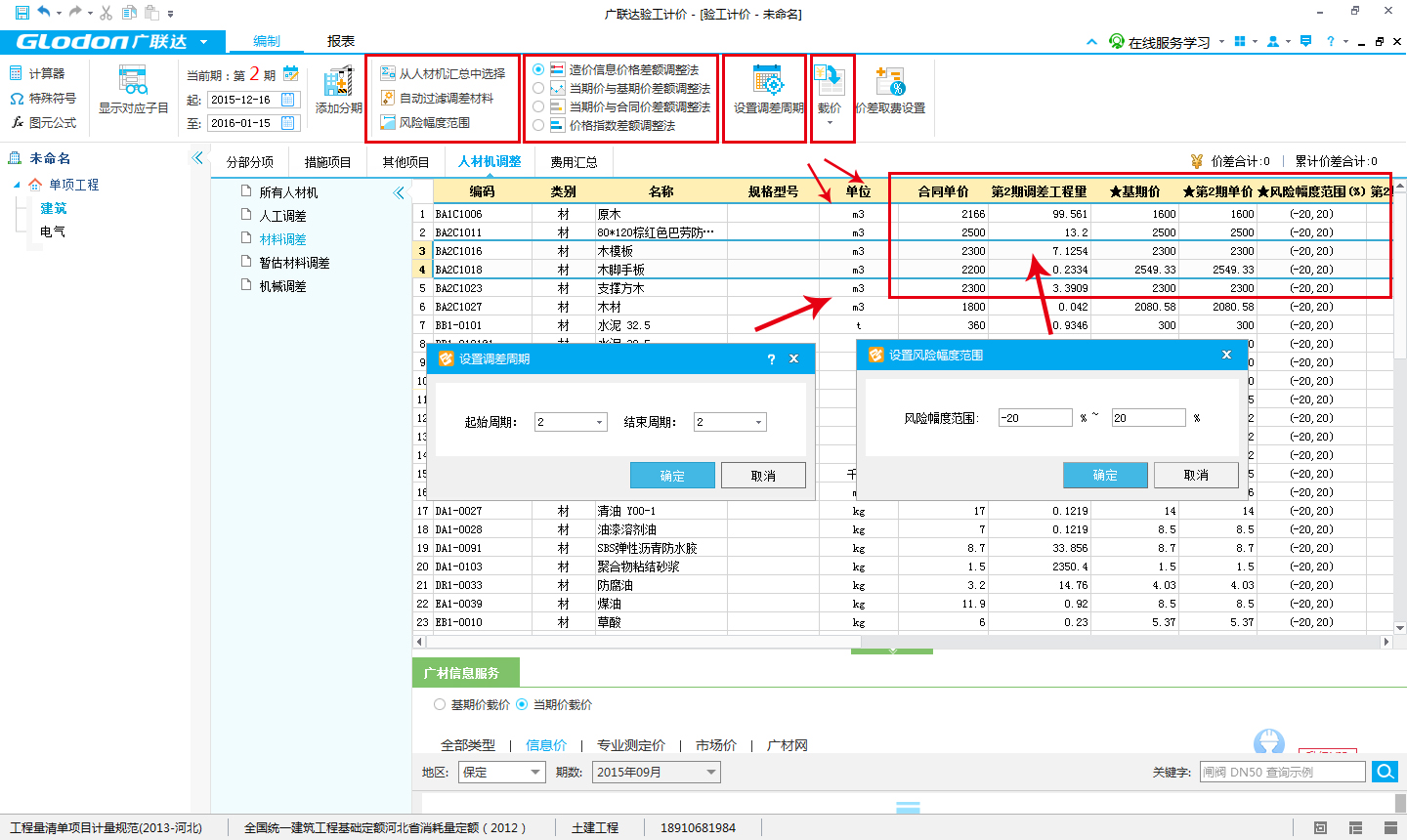
Task: Open the 图元公式 formula tool
Action: 43,123
